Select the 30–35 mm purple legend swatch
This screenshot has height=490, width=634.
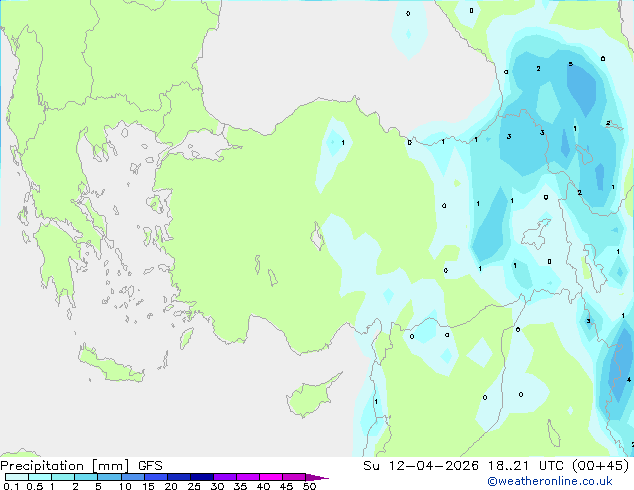coord(225,477)
